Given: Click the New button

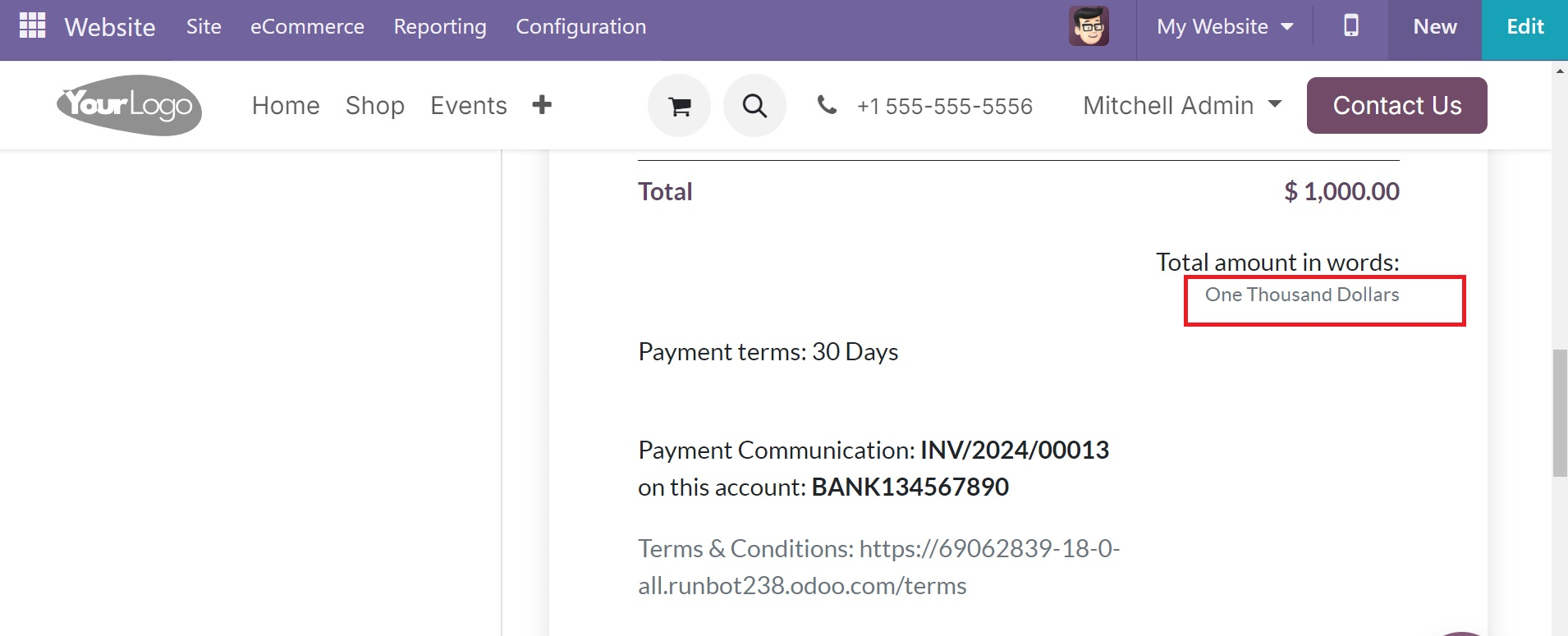Looking at the screenshot, I should 1435,26.
